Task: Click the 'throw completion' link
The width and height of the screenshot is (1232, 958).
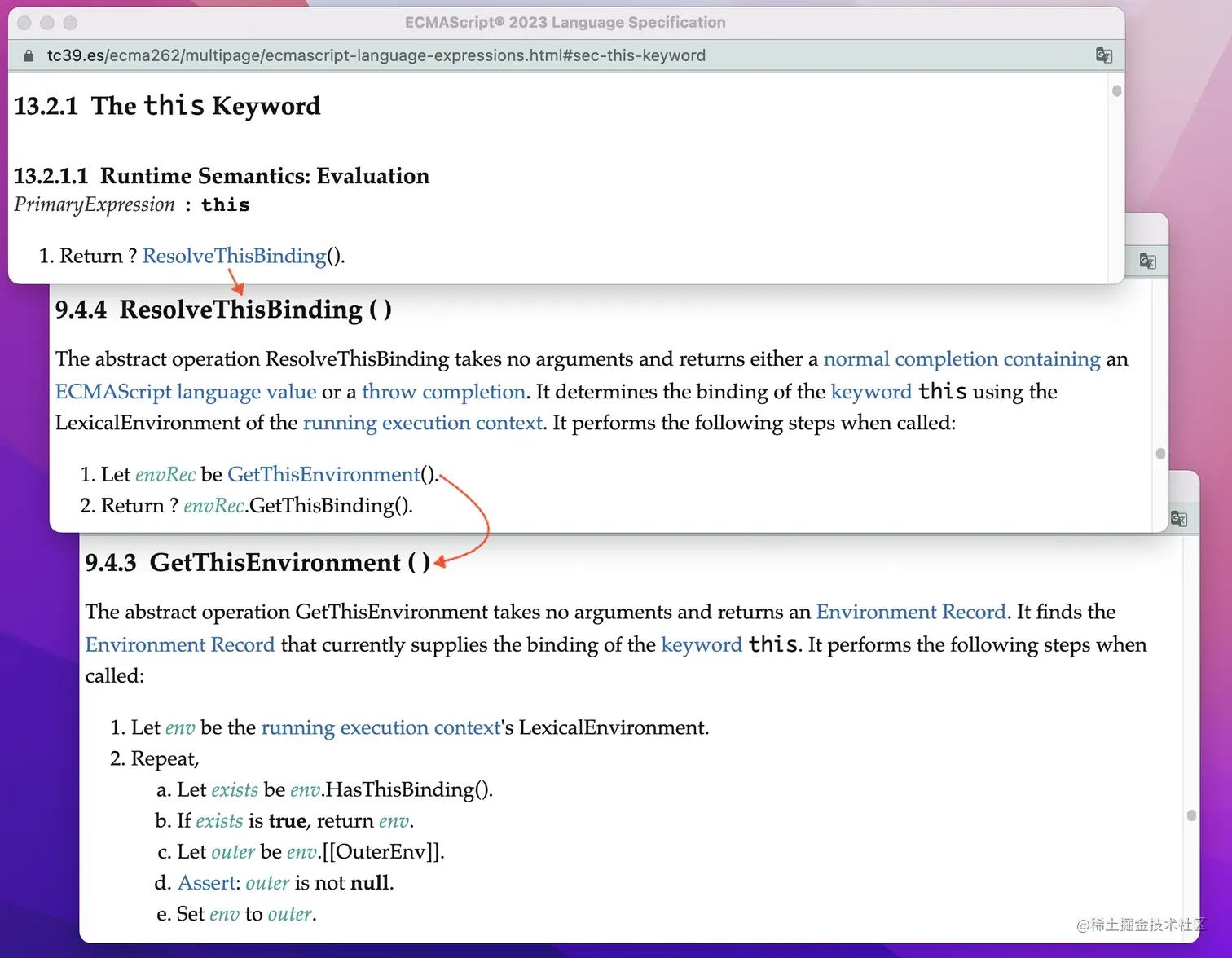Action: click(x=443, y=392)
